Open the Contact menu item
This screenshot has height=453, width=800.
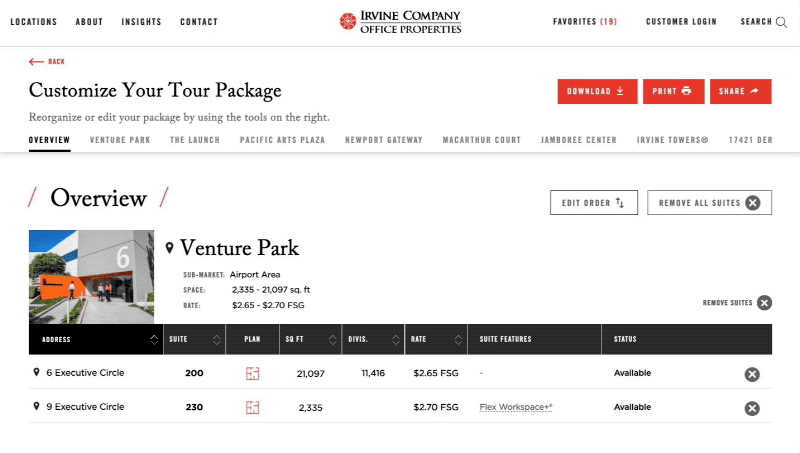pyautogui.click(x=199, y=22)
